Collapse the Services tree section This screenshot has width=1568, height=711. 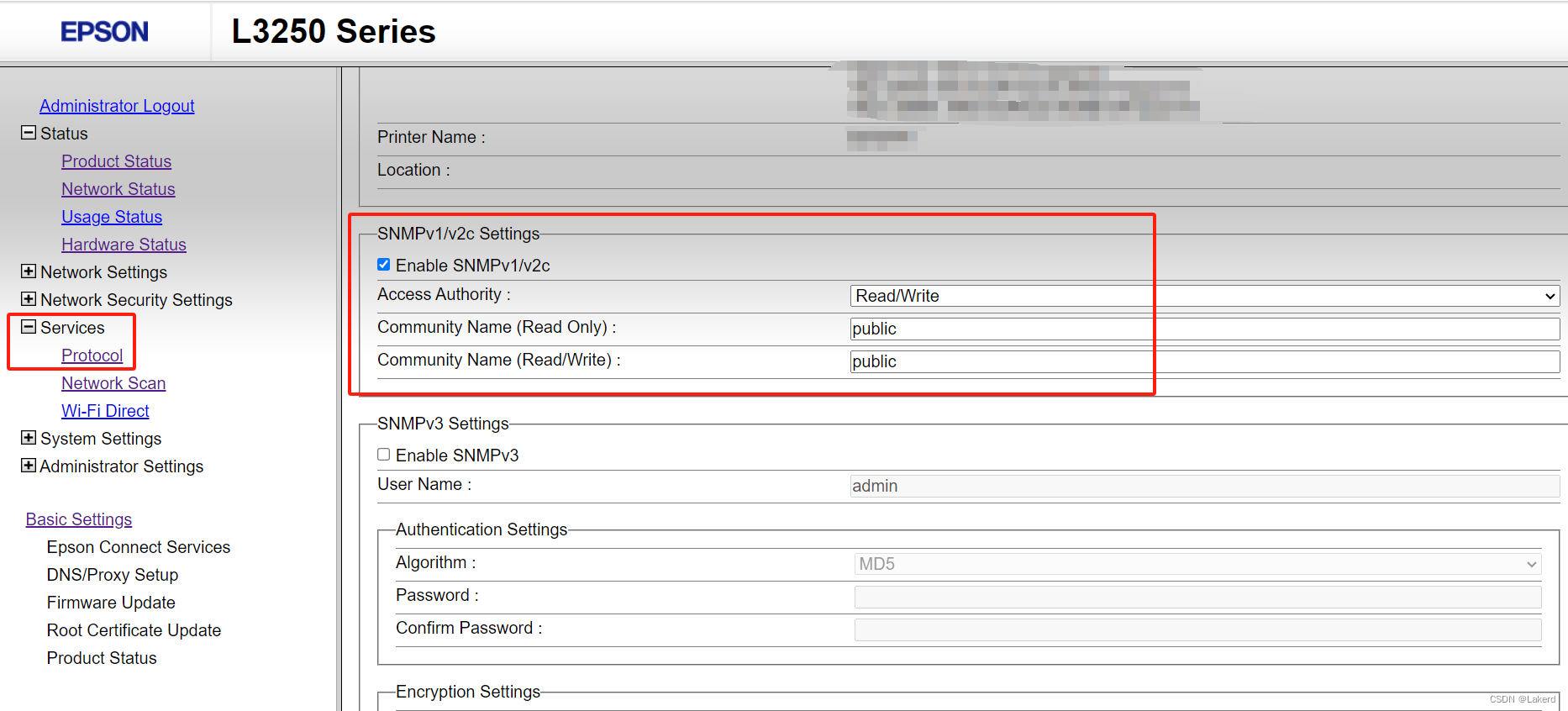point(29,327)
